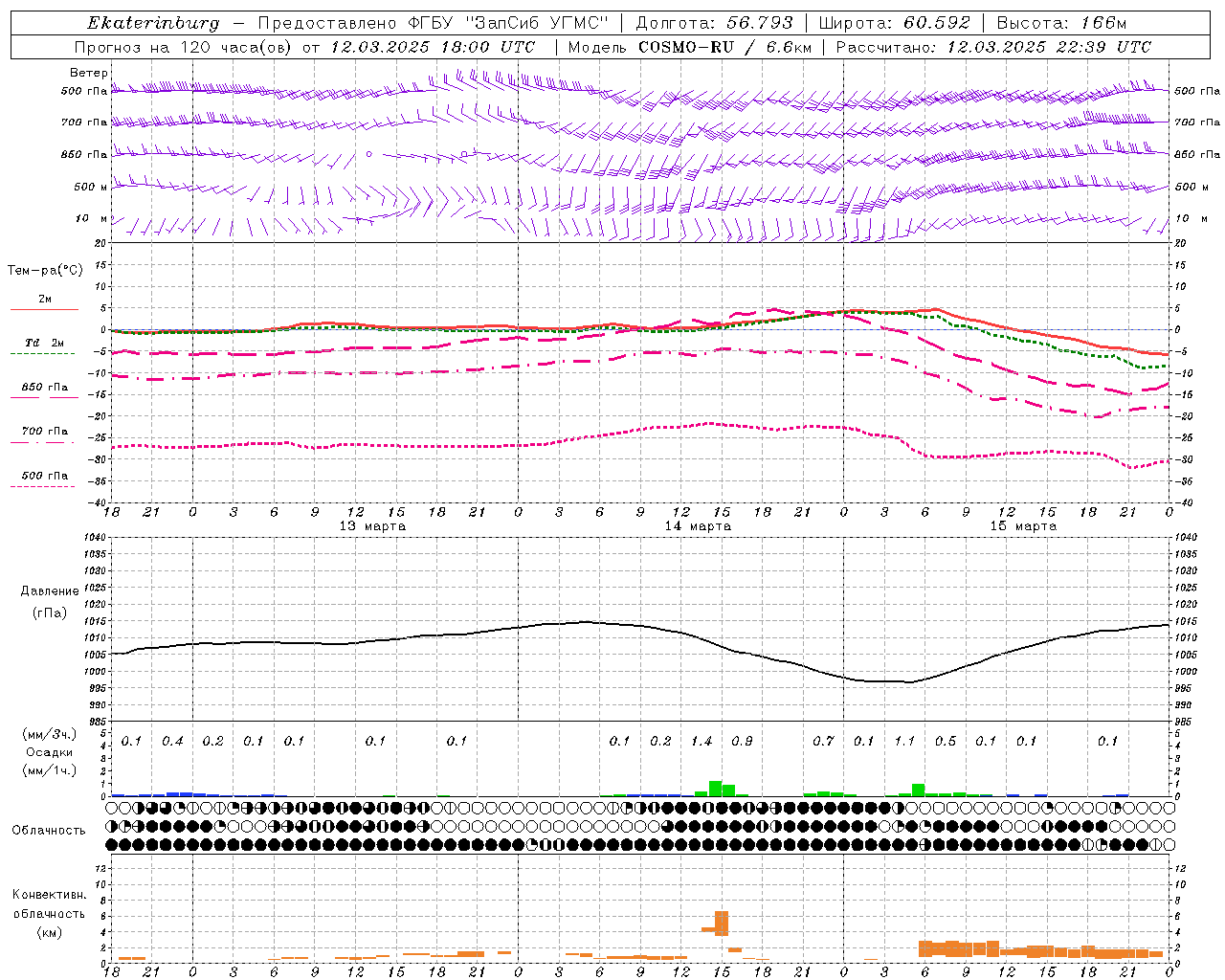Click the tallest green precipitation bar under 1.4
This screenshot has width=1225, height=980.
click(715, 789)
